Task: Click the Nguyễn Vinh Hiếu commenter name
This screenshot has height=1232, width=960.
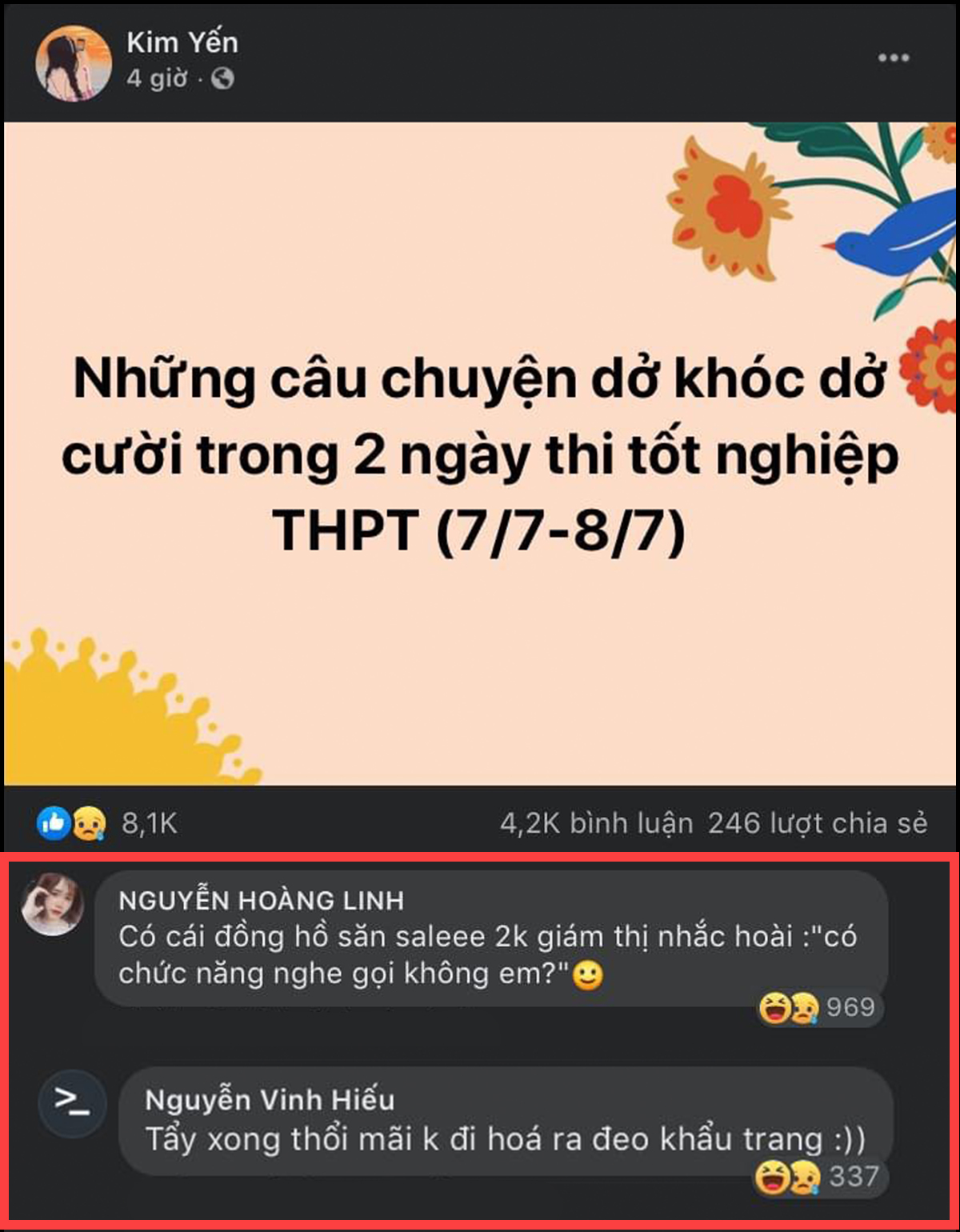Action: (x=270, y=1100)
